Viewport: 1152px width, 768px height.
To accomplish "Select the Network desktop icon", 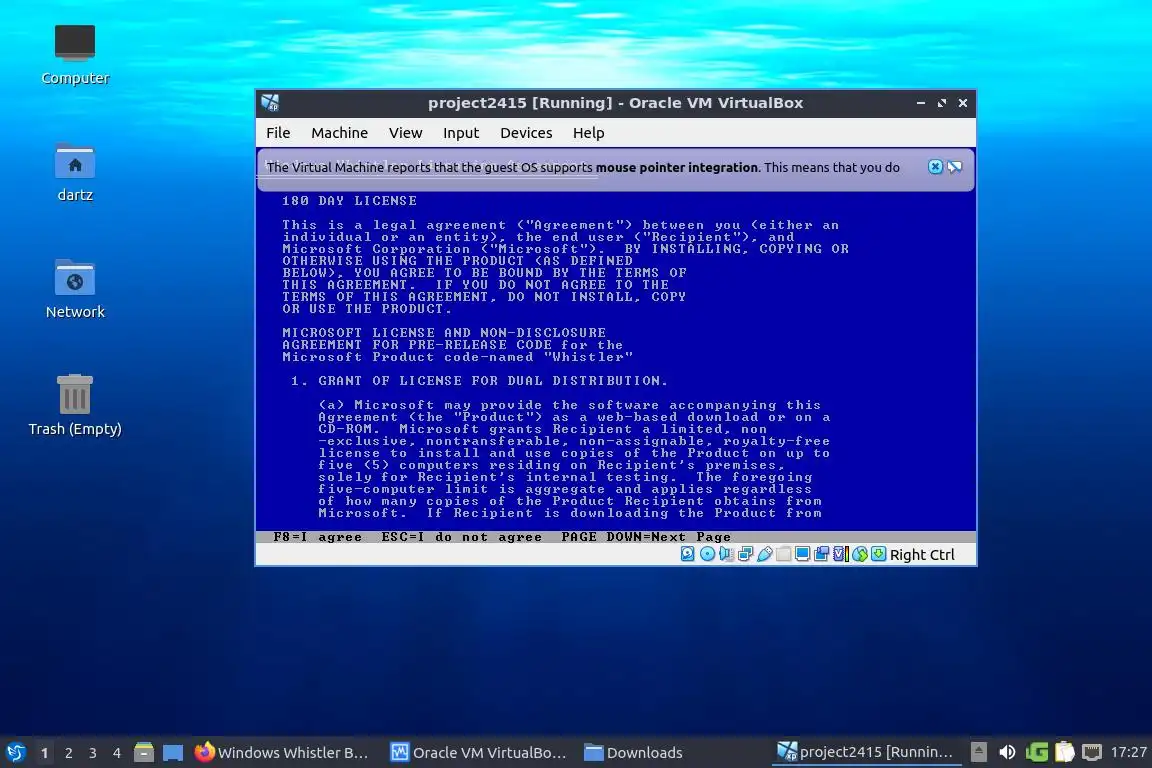I will point(75,289).
